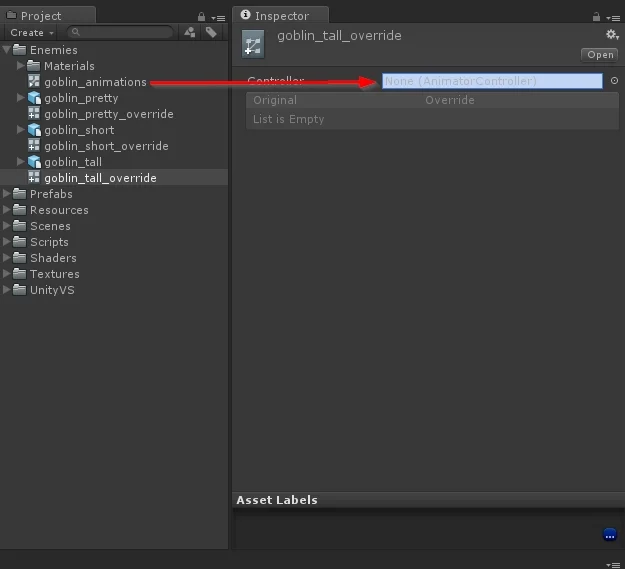Image resolution: width=625 pixels, height=569 pixels.
Task: Open the Inspector gear settings icon
Action: 612,35
